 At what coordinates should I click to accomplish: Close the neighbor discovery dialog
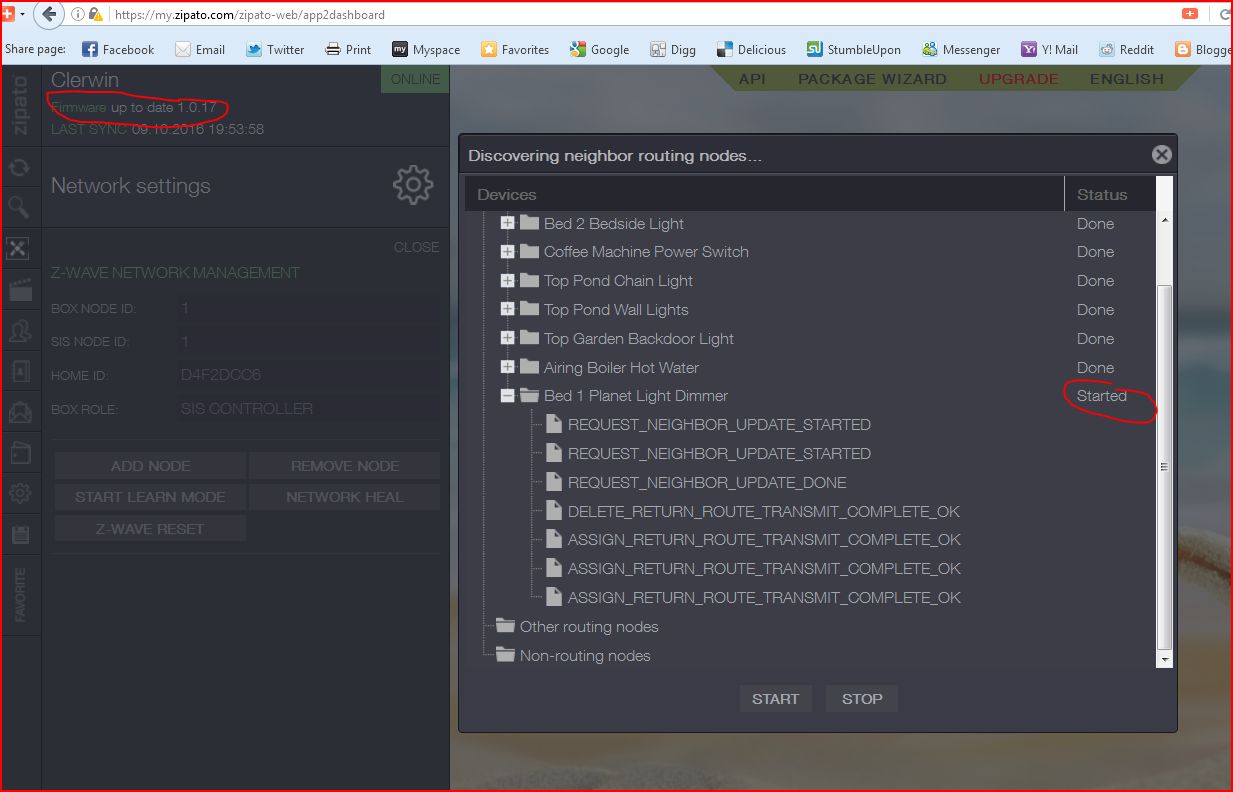pos(1161,155)
